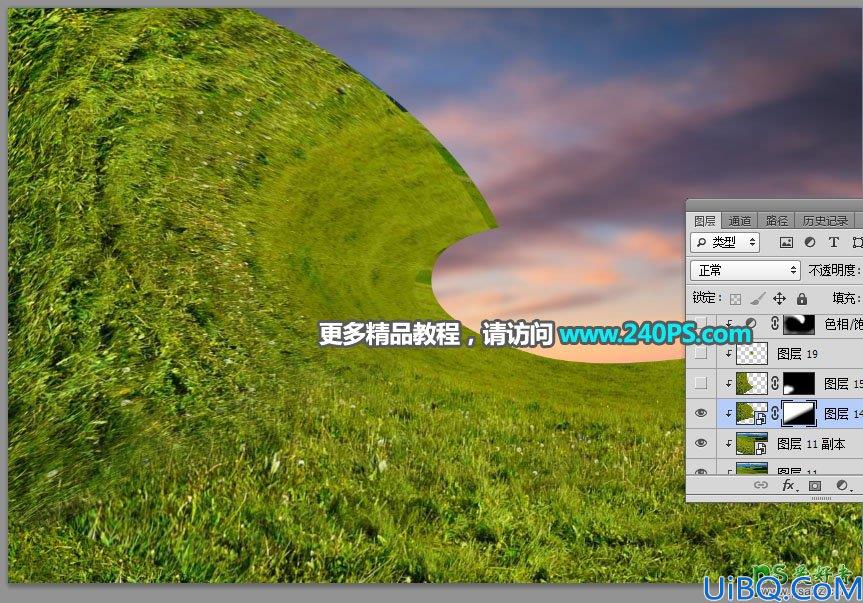The height and width of the screenshot is (603, 863).
Task: Switch to the 路径 (Paths) tab
Action: [x=776, y=221]
